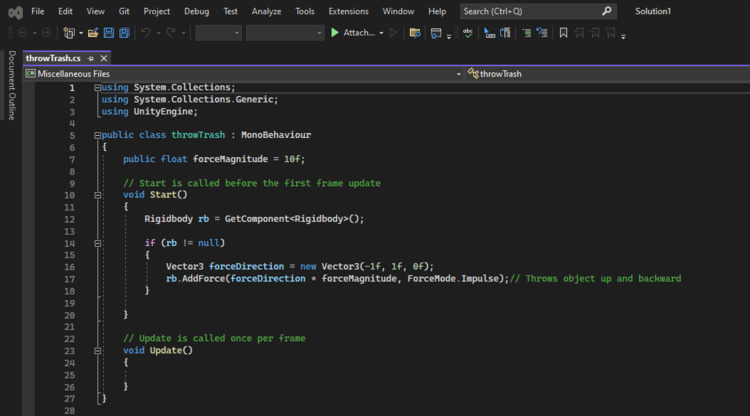Viewport: 750px width, 416px height.
Task: Open the Help menu
Action: point(437,11)
